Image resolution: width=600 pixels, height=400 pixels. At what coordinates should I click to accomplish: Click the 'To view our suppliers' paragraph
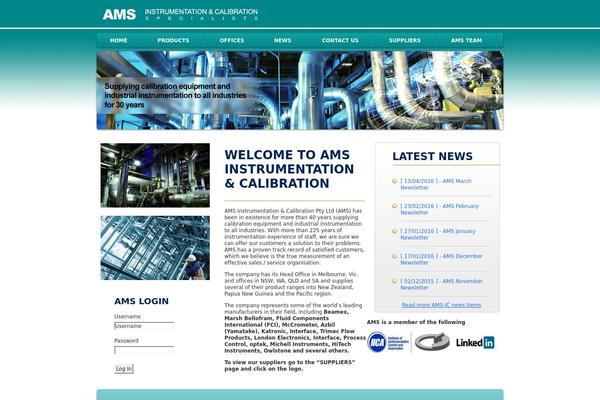[x=290, y=366]
